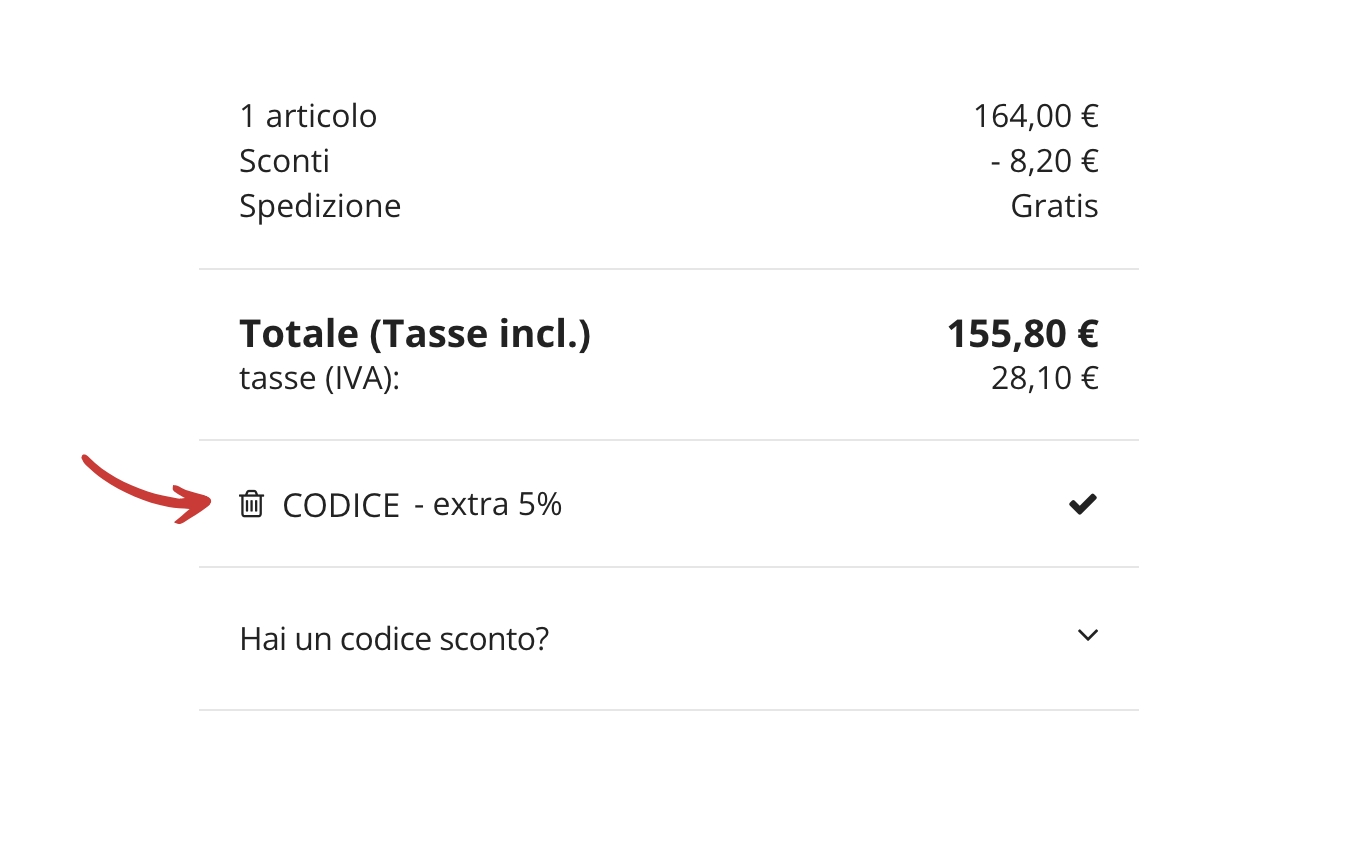Click the Sconti label
1356x862 pixels.
point(284,161)
